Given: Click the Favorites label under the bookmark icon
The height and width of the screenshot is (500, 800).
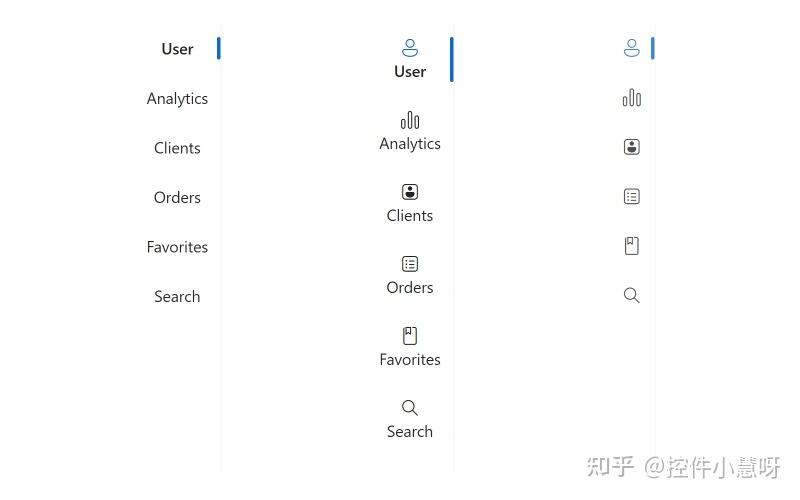Looking at the screenshot, I should tap(410, 360).
